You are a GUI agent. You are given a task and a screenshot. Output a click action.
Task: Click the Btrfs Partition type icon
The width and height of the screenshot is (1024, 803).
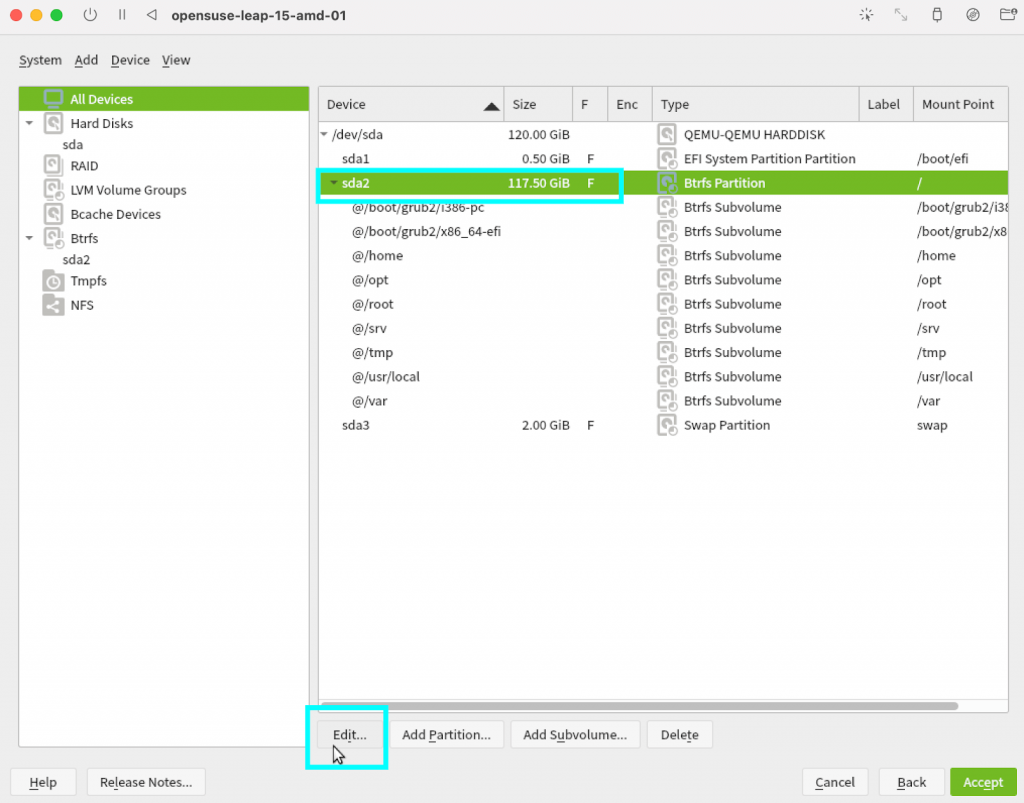click(667, 183)
